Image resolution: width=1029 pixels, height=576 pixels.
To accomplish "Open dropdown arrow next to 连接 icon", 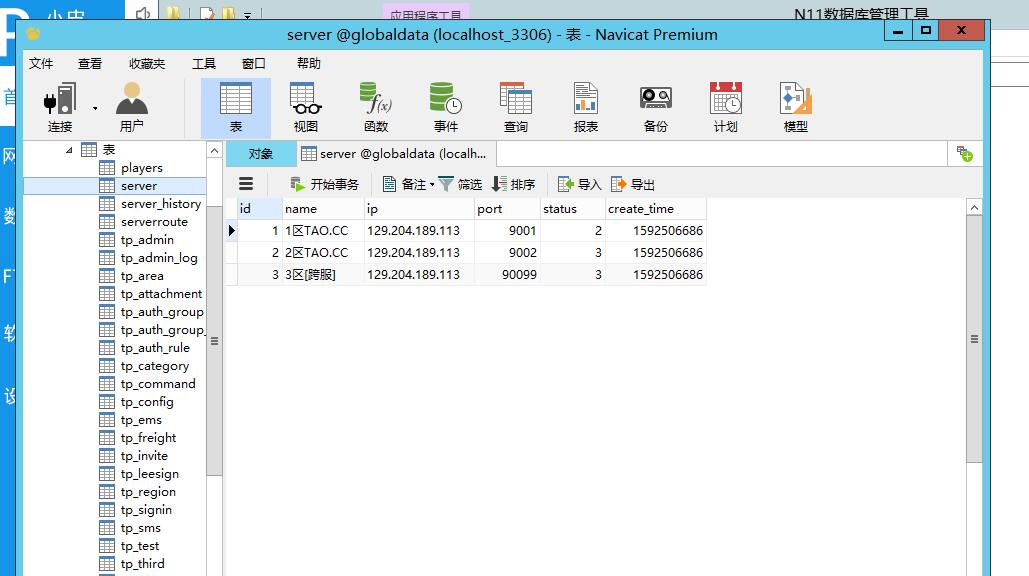I will pos(95,107).
